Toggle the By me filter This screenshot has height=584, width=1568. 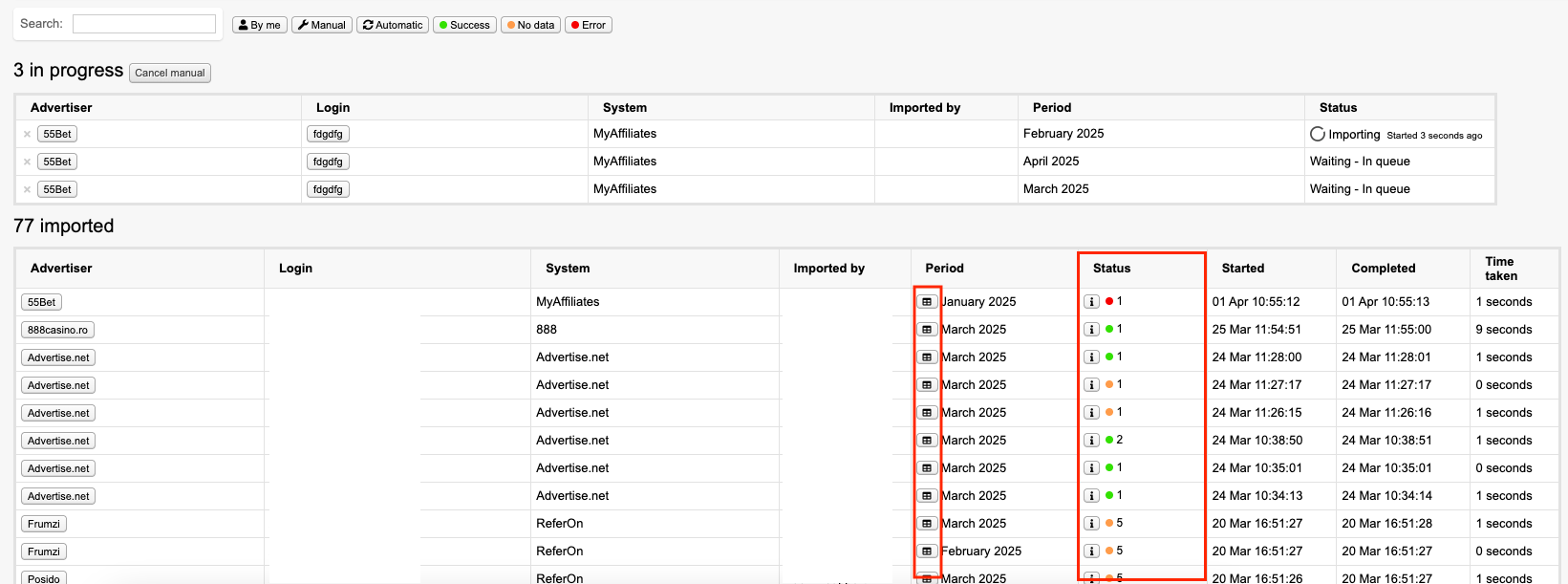(x=260, y=25)
